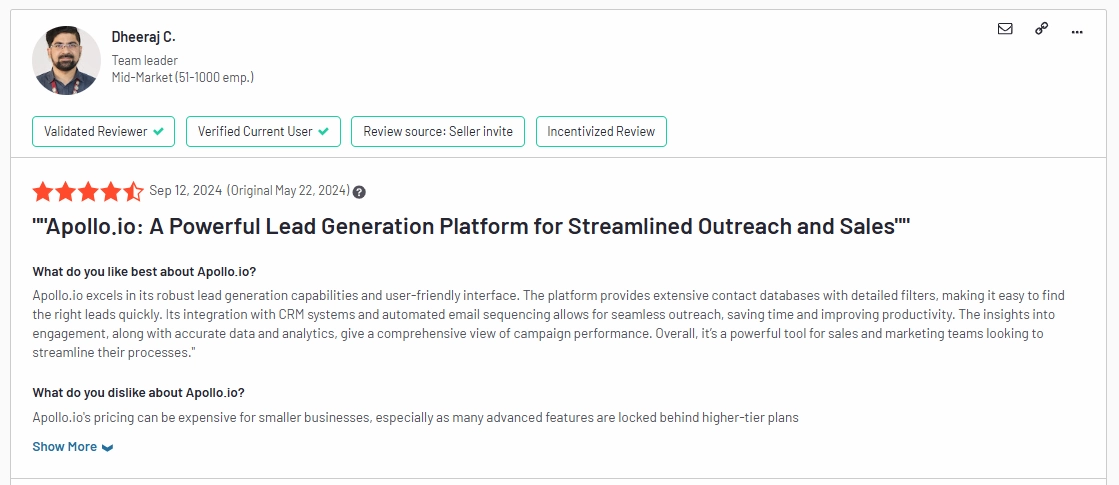This screenshot has height=485, width=1119.
Task: Click the star rating
Action: 88,191
